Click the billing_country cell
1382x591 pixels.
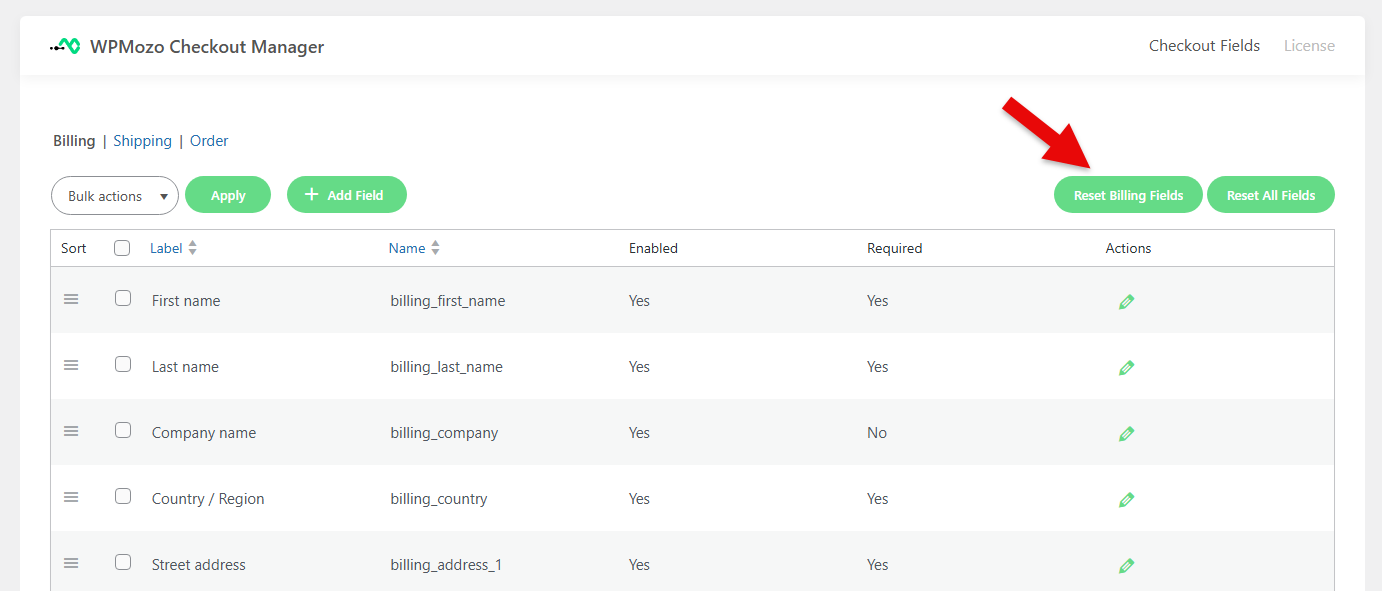[439, 499]
